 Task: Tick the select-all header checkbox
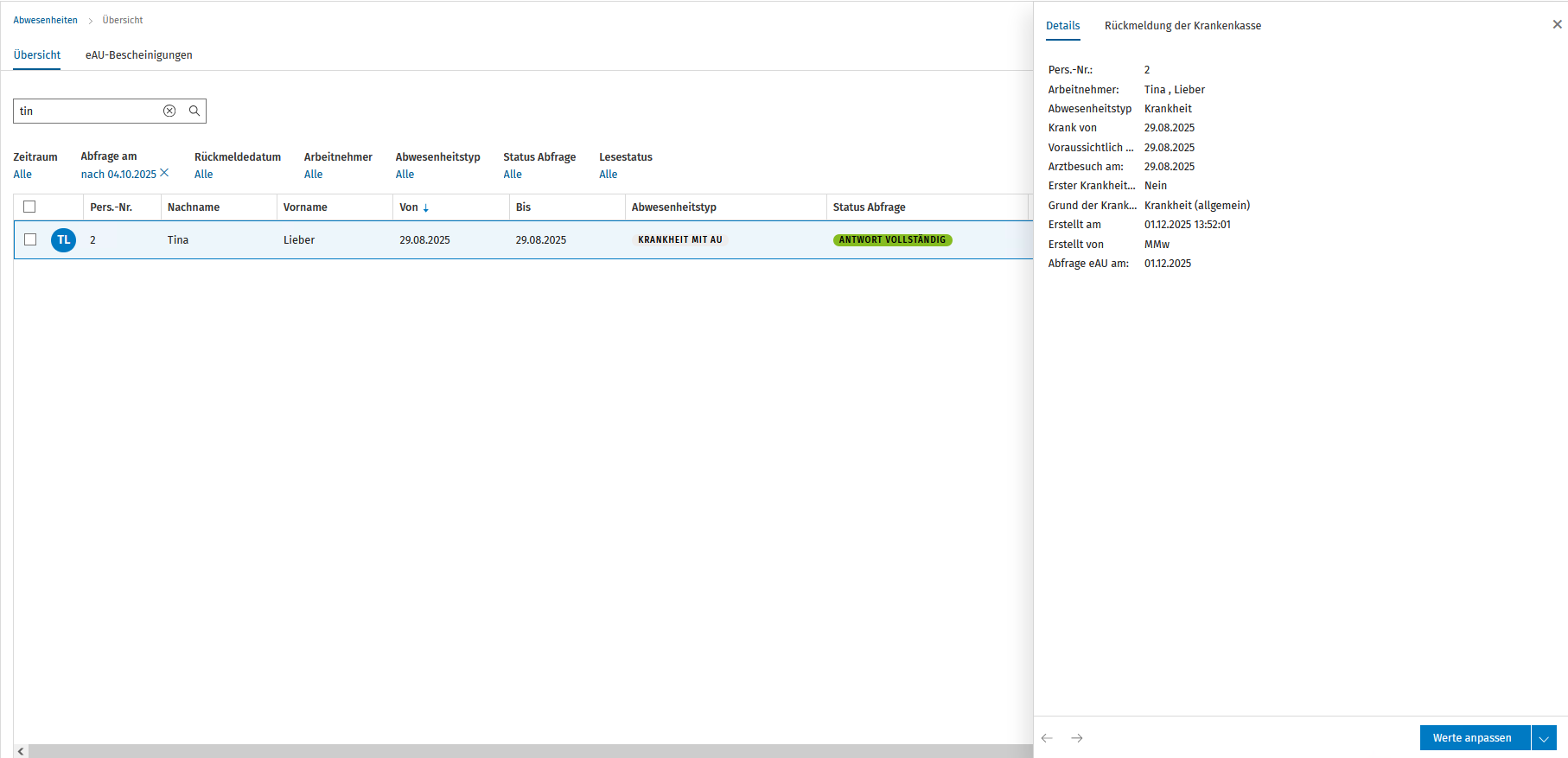[29, 207]
